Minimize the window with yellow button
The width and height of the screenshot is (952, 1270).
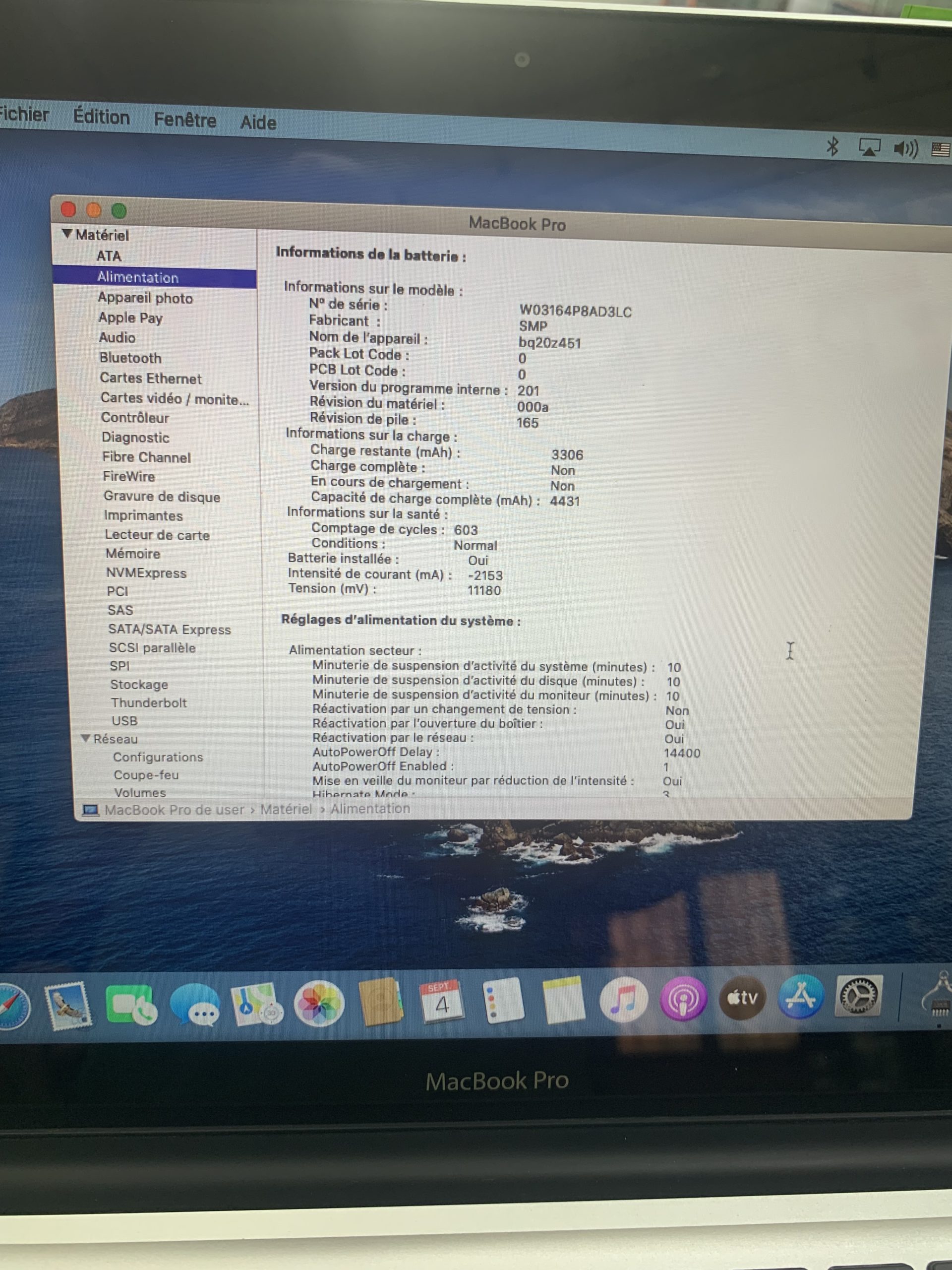point(94,210)
